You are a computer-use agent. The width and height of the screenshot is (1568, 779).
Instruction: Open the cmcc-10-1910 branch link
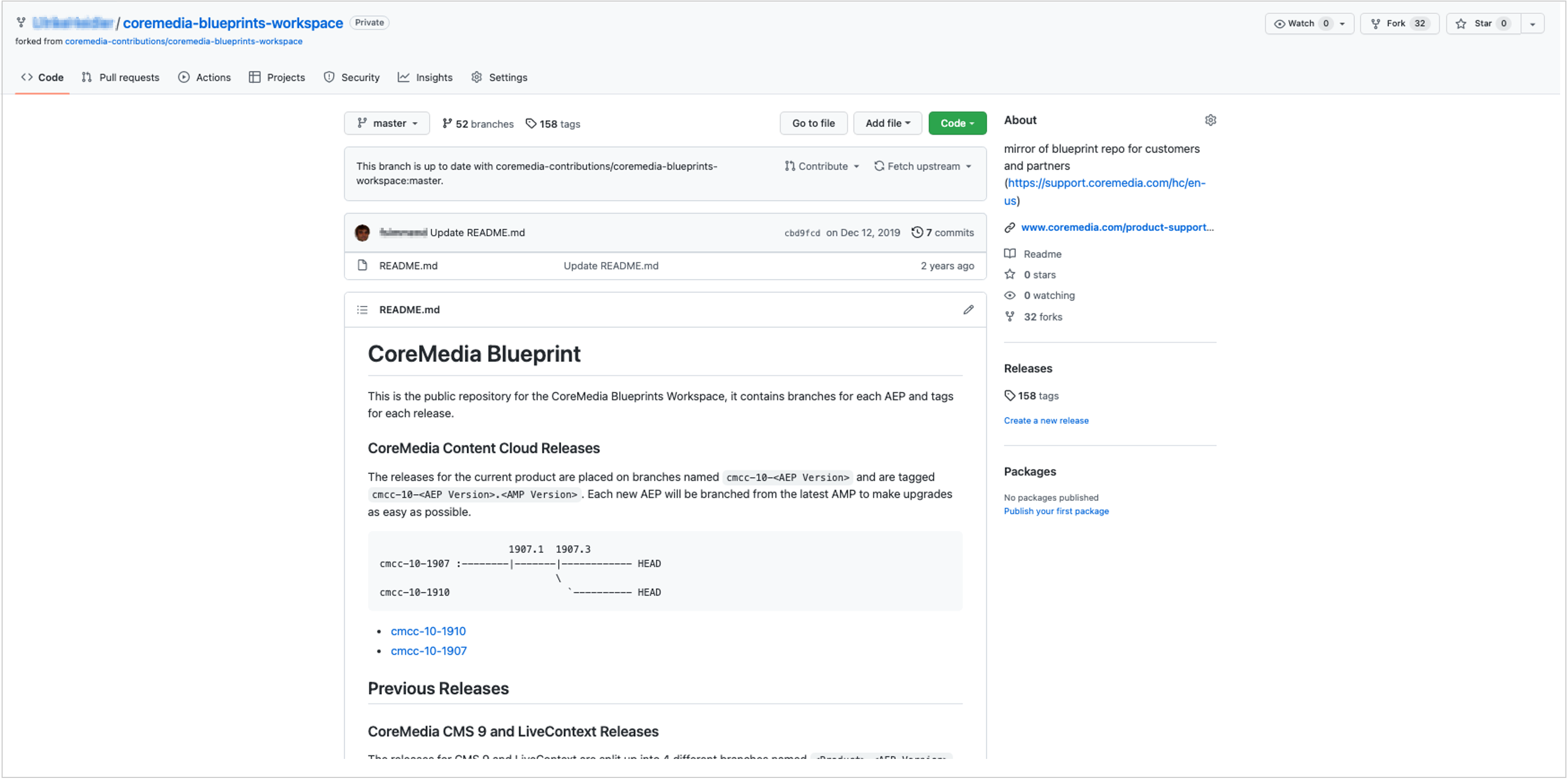click(x=428, y=631)
